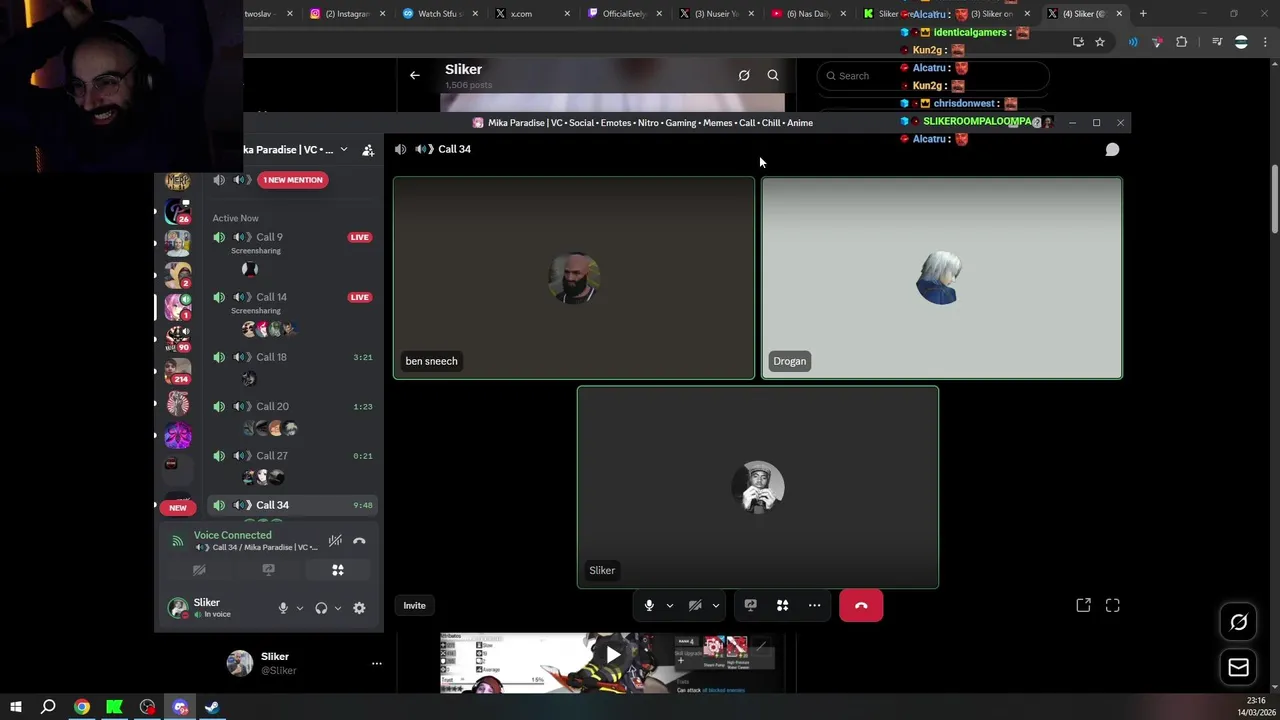Open the browser extensions puzzle icon
This screenshot has width=1280, height=720.
tap(1182, 42)
